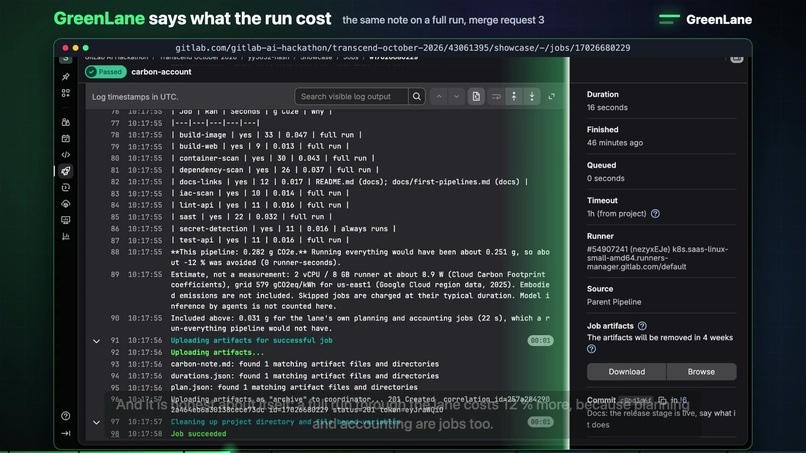
Task: Click the 'docs-links' log row
Action: (x=350, y=182)
